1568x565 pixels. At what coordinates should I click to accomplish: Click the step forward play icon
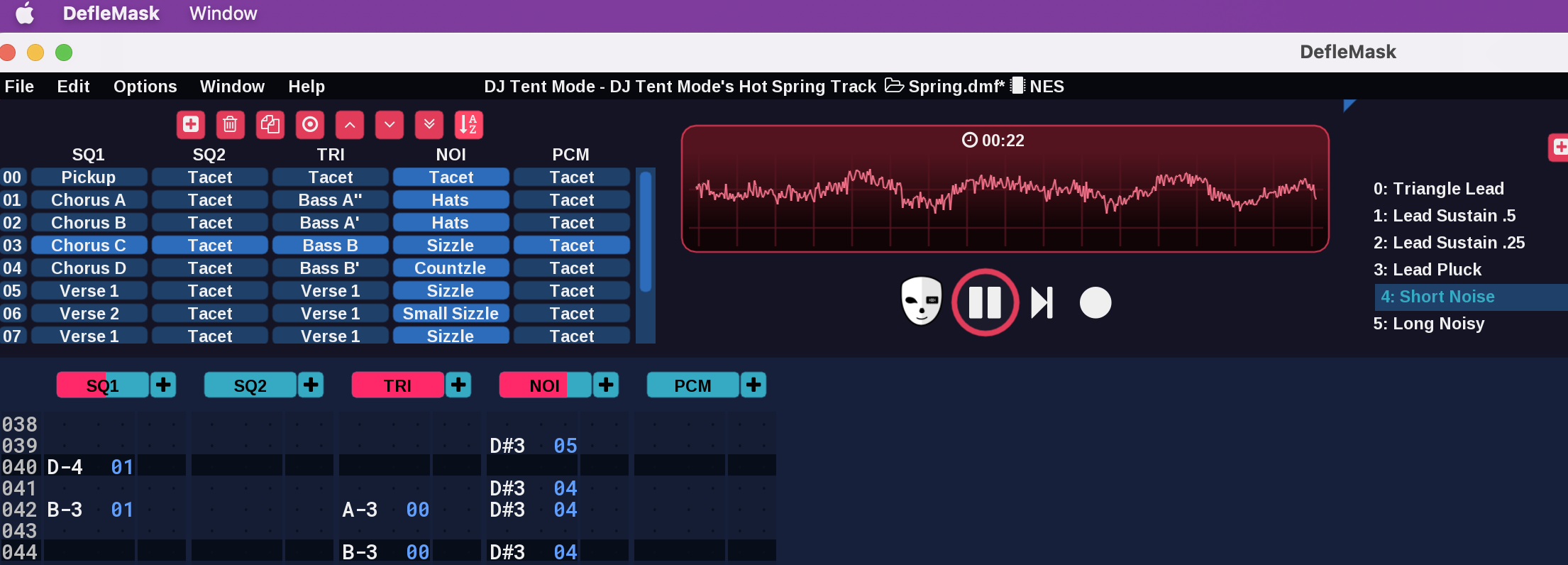pos(1042,303)
